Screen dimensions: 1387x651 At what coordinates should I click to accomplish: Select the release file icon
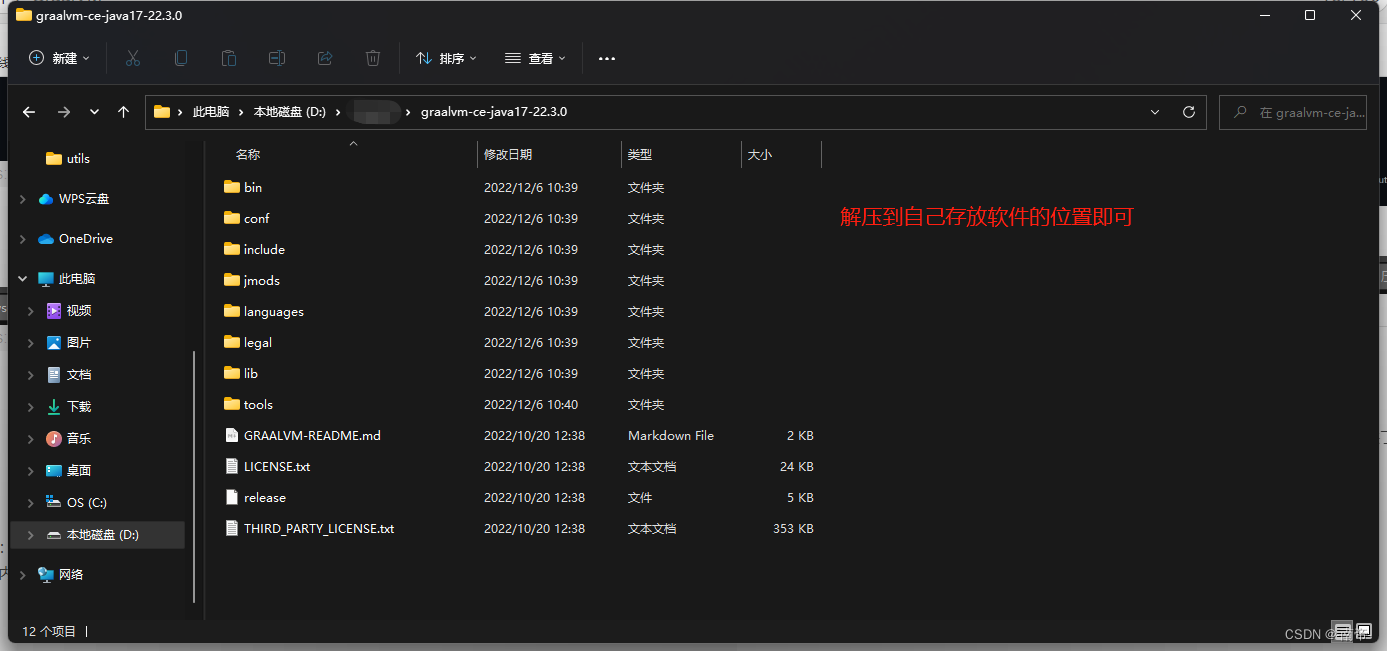[232, 497]
